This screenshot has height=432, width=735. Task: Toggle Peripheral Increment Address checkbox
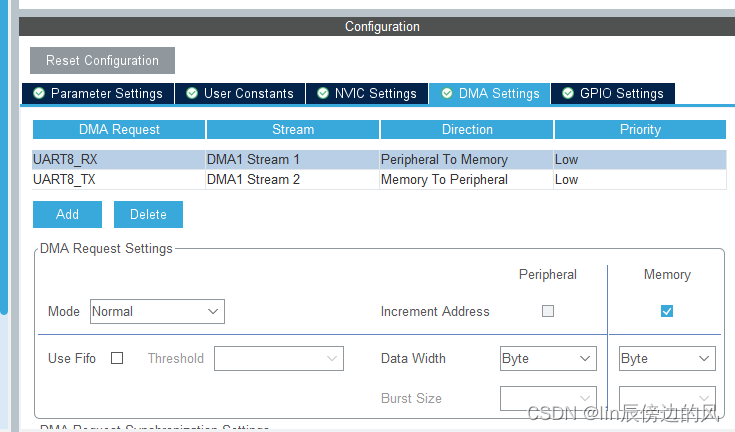[x=548, y=311]
